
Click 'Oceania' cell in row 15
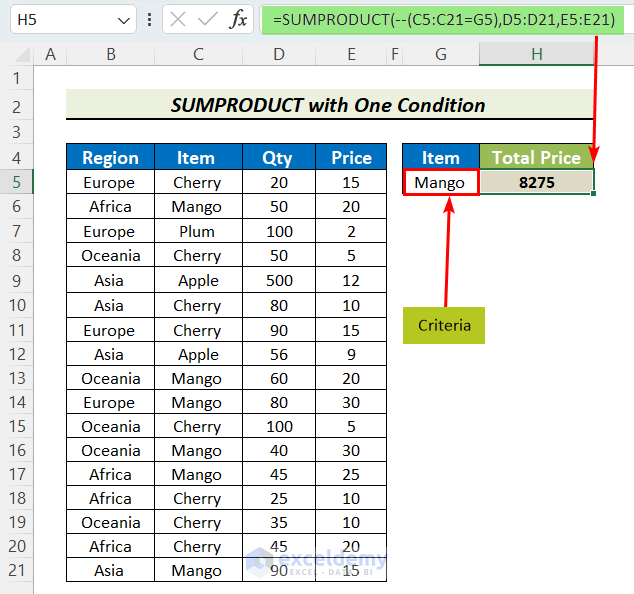pyautogui.click(x=110, y=426)
